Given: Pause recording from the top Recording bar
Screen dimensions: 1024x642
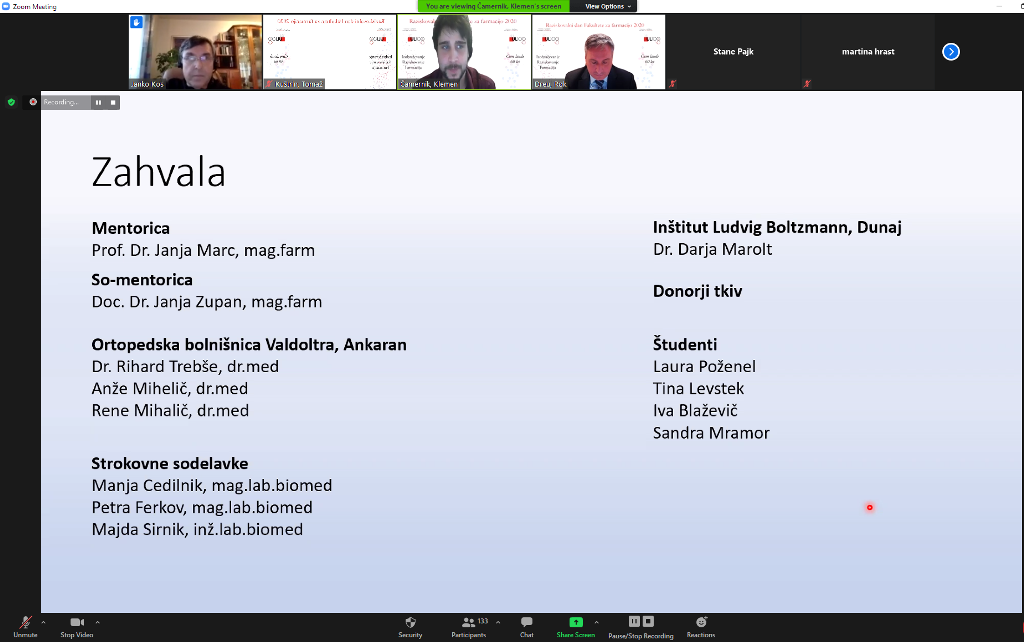Looking at the screenshot, I should [99, 103].
